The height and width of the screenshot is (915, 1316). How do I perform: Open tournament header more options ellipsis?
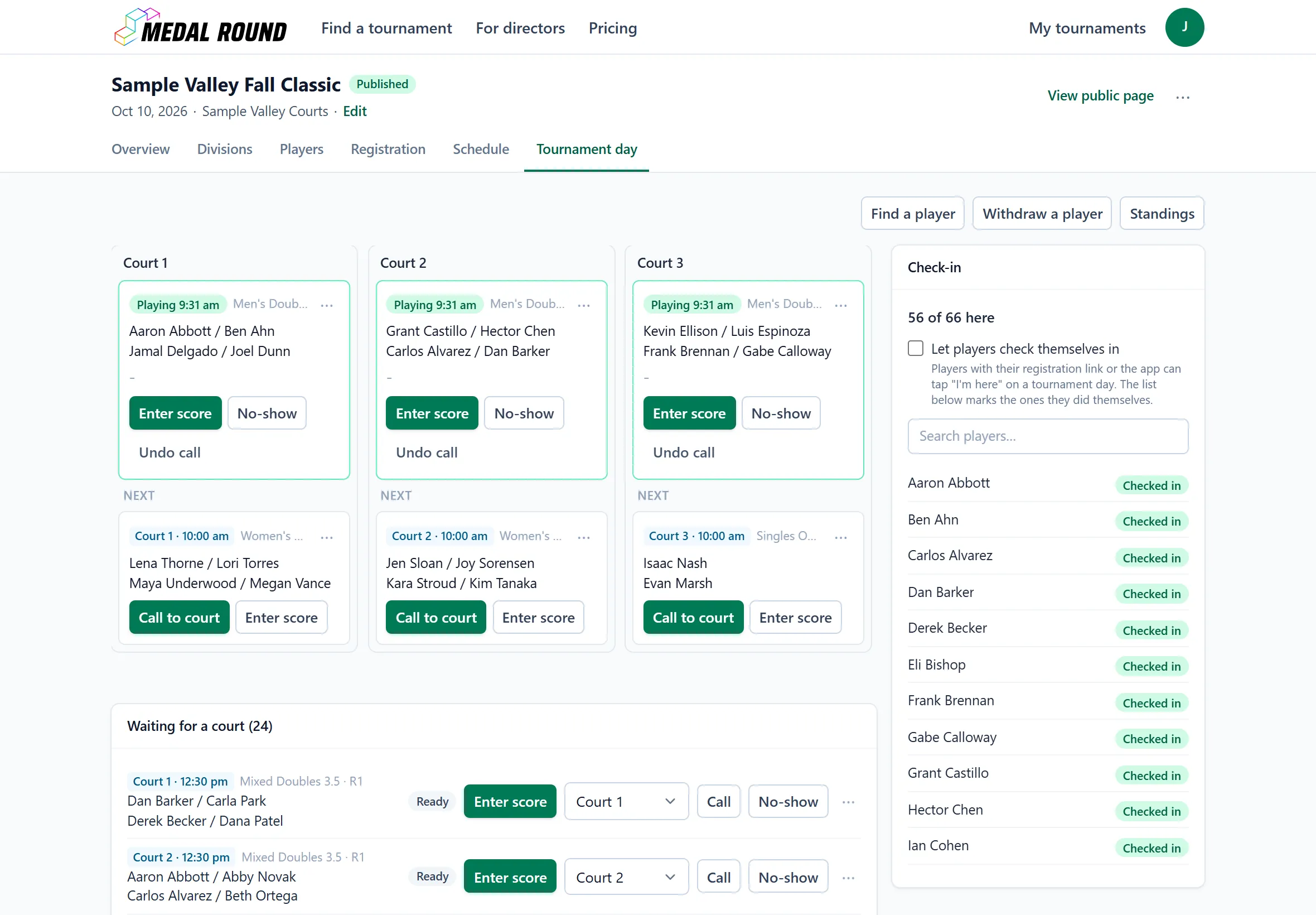1183,97
